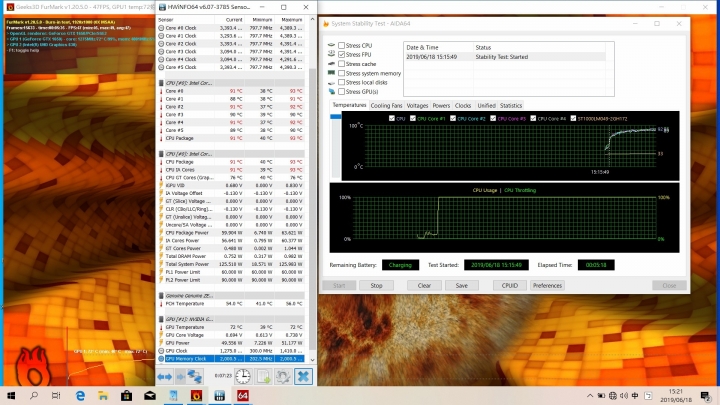Click Maximum column header in HWiNFO
Screen dimensions: 720x405
pos(292,20)
